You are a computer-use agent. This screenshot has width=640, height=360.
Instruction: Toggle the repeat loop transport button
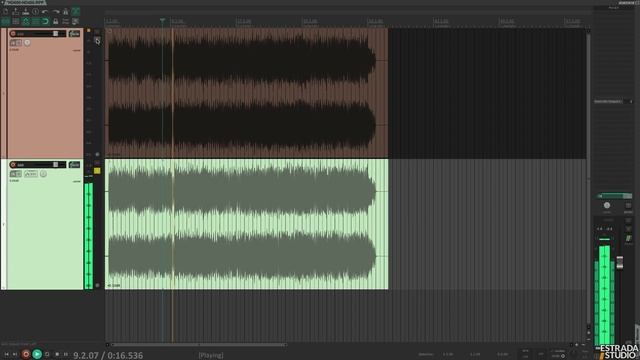pos(47,354)
